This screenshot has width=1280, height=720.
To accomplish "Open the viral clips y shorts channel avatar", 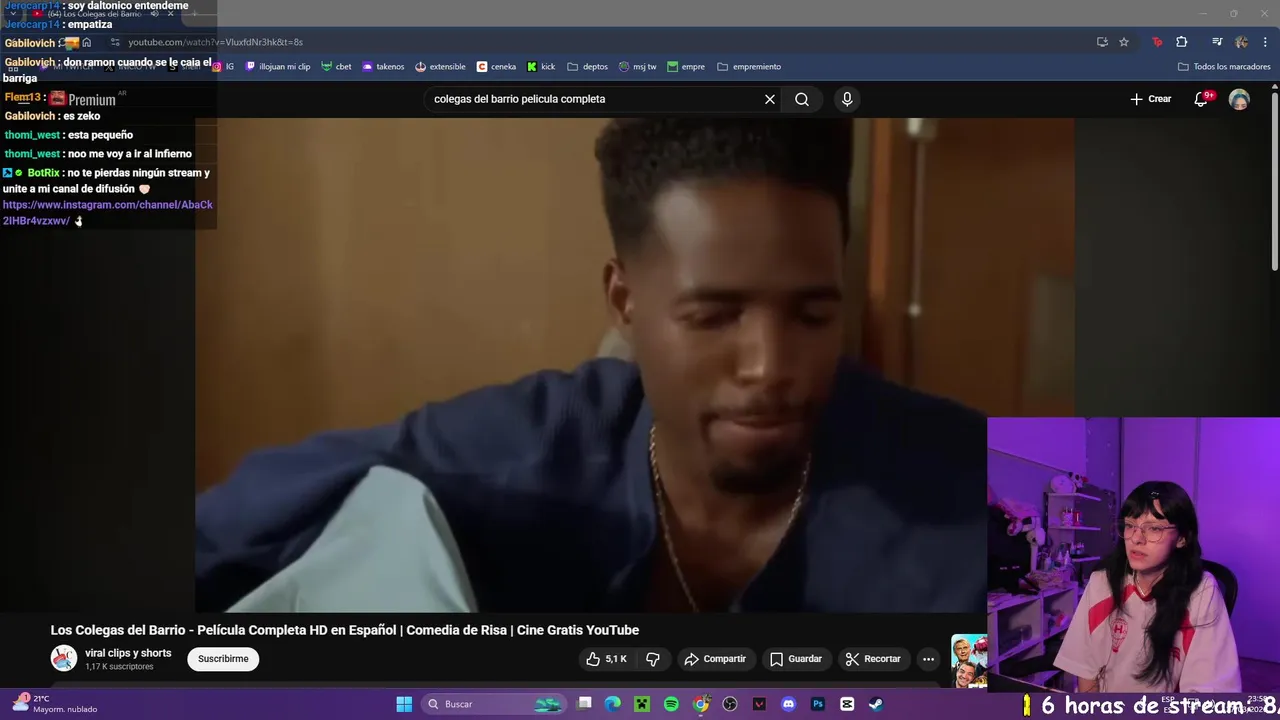I will coord(64,658).
